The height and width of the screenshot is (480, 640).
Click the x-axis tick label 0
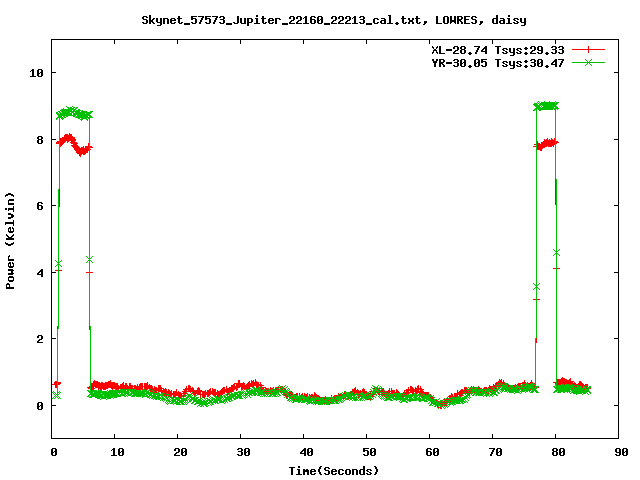coord(54,452)
